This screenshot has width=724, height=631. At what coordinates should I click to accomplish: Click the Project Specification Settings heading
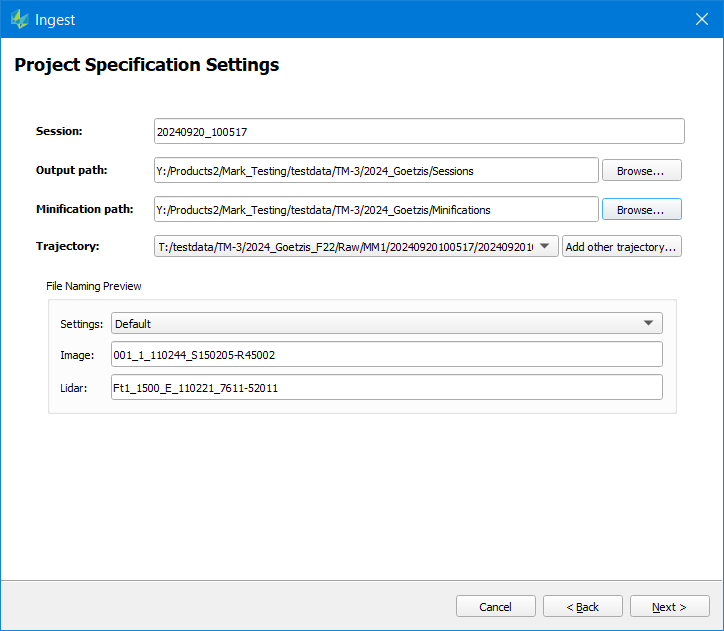pyautogui.click(x=146, y=66)
